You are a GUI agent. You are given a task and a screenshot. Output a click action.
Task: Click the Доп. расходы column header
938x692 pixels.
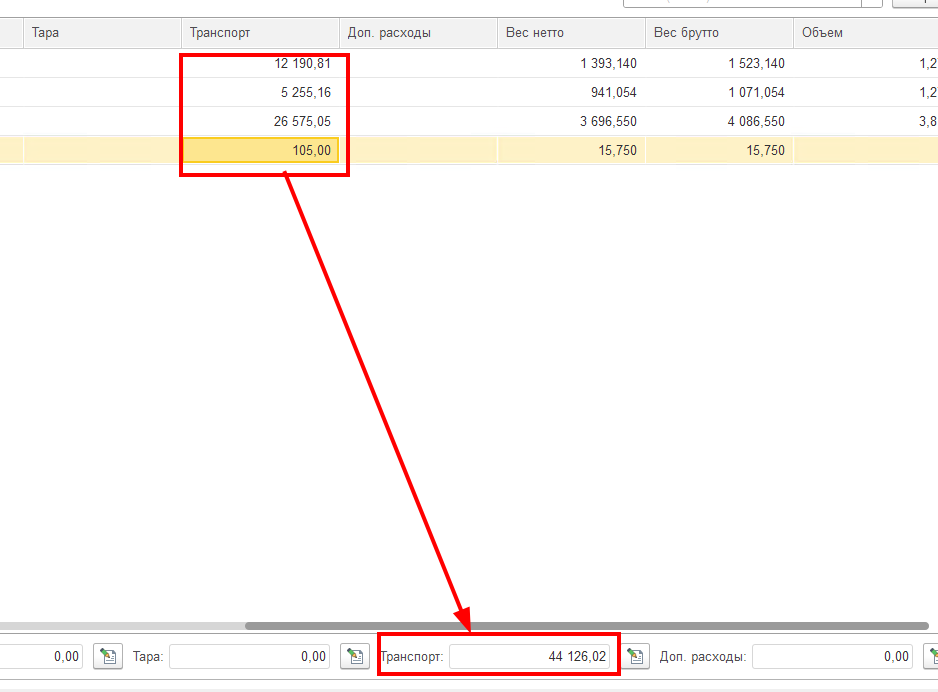coord(418,32)
